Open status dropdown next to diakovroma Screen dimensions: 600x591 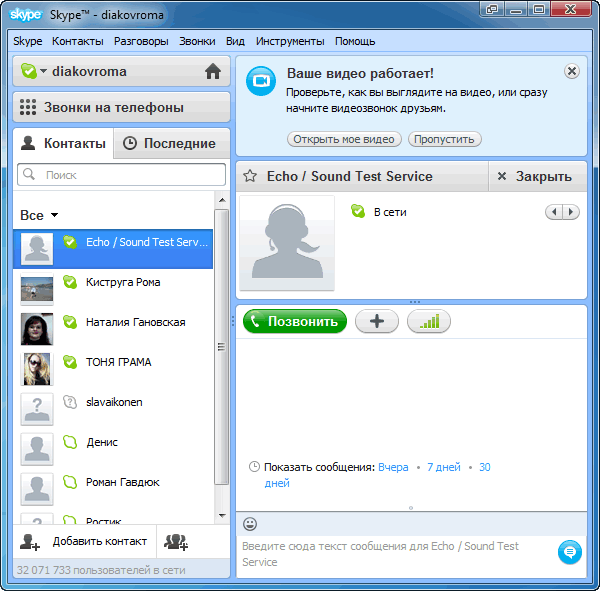43,71
